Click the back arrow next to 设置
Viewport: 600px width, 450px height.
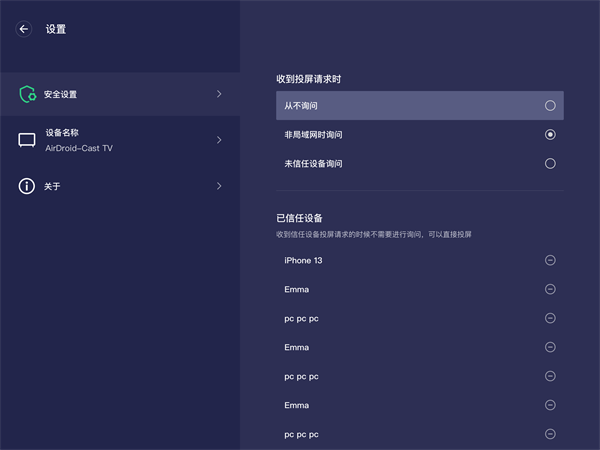[24, 30]
